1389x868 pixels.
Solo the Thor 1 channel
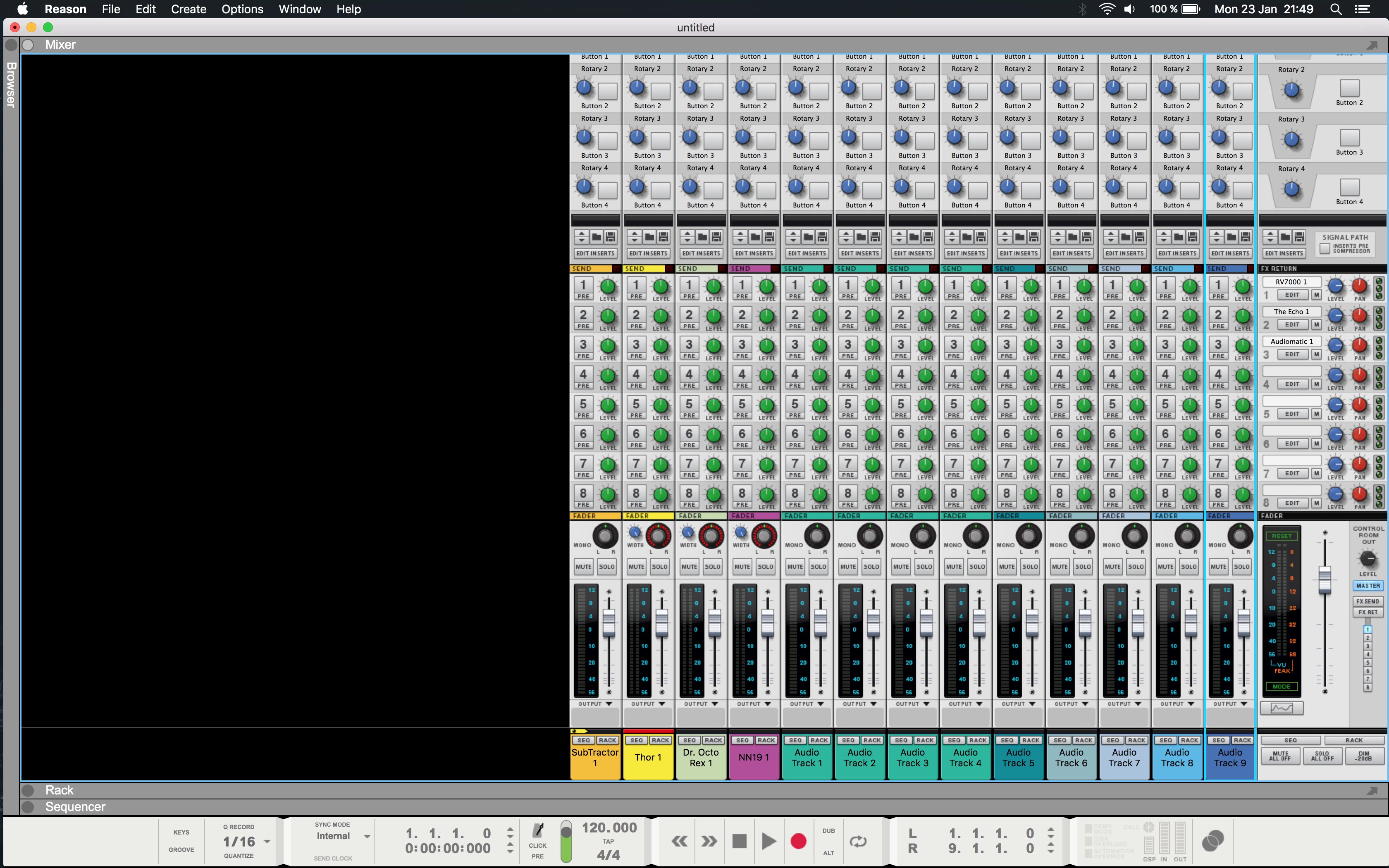[659, 567]
